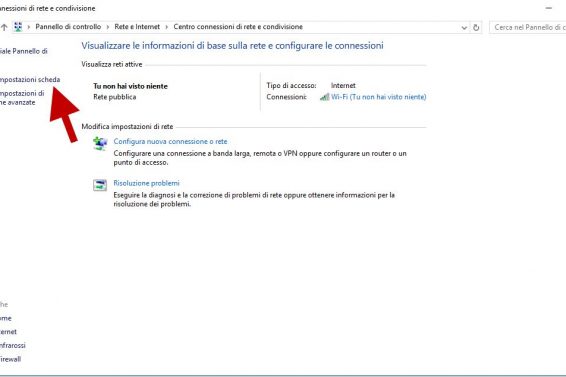Click the Visualizza reti attive heading

click(x=112, y=64)
